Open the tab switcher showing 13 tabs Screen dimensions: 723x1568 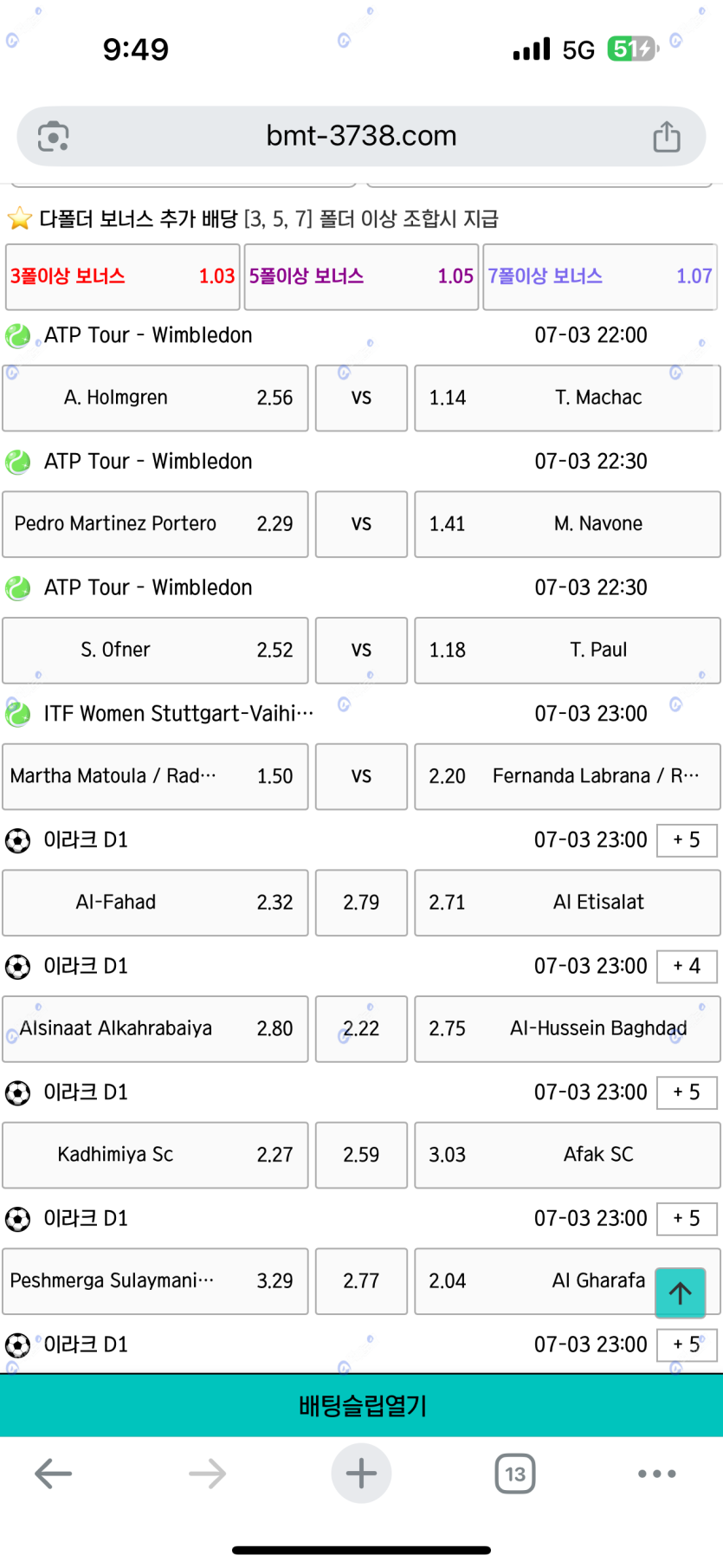515,1474
